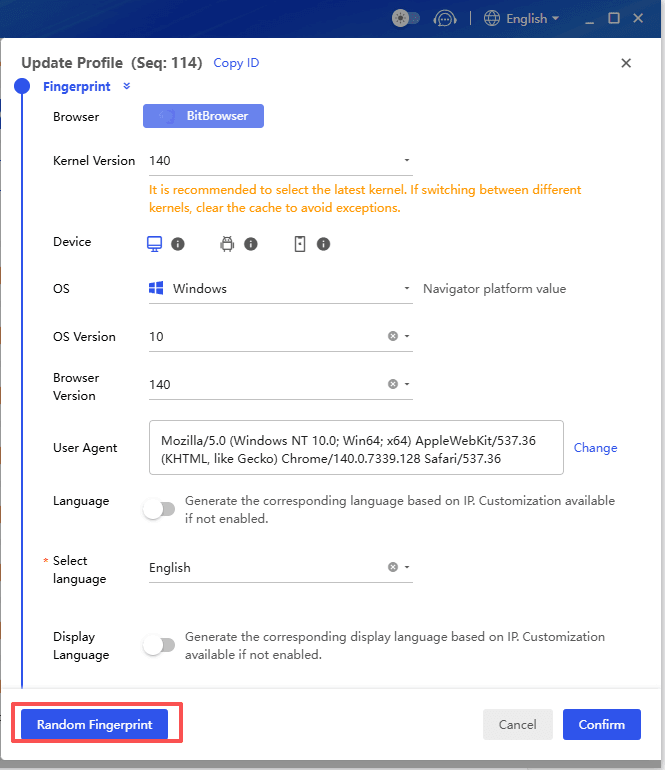Select the iOS phone device icon

pyautogui.click(x=300, y=244)
